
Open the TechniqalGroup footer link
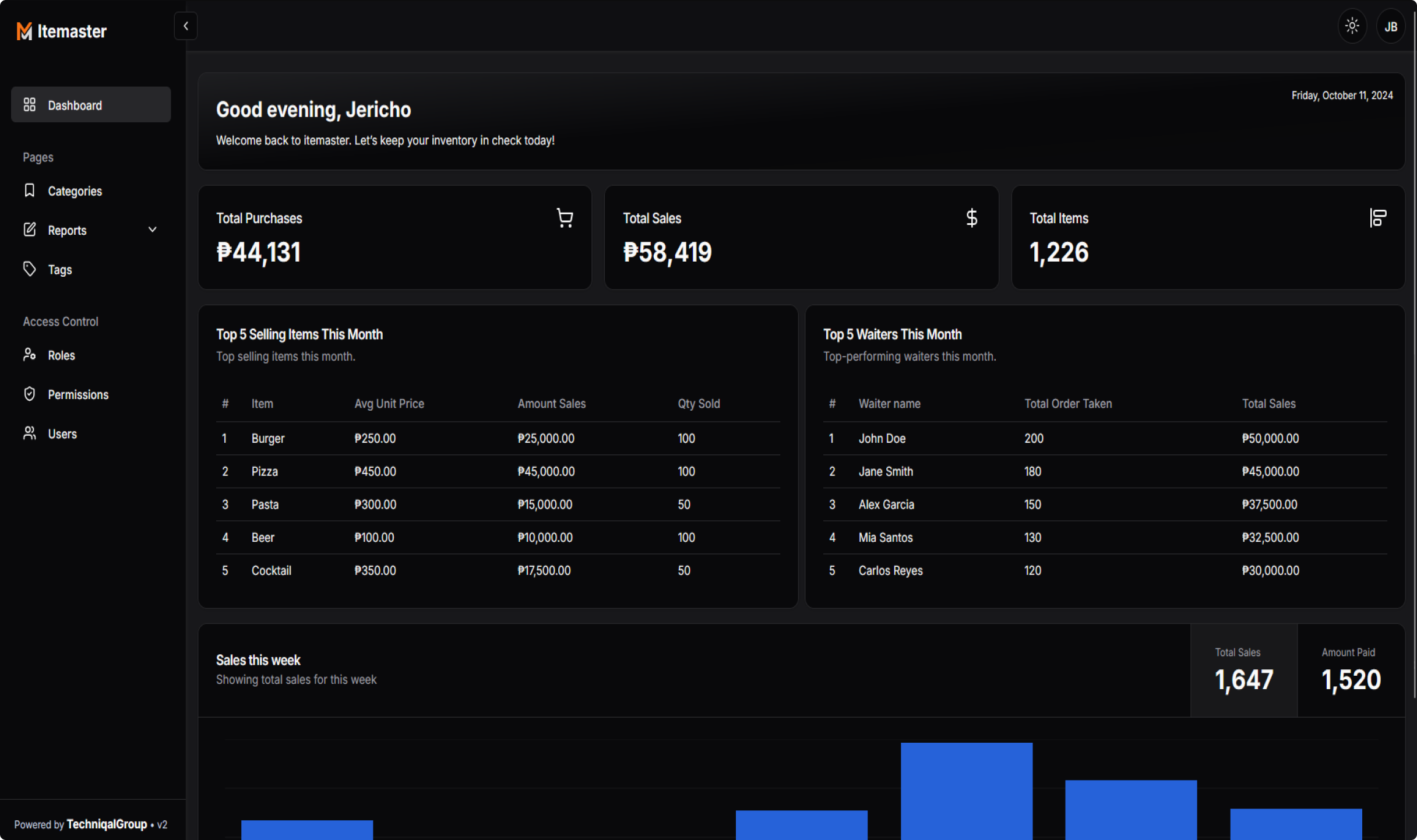click(x=107, y=824)
